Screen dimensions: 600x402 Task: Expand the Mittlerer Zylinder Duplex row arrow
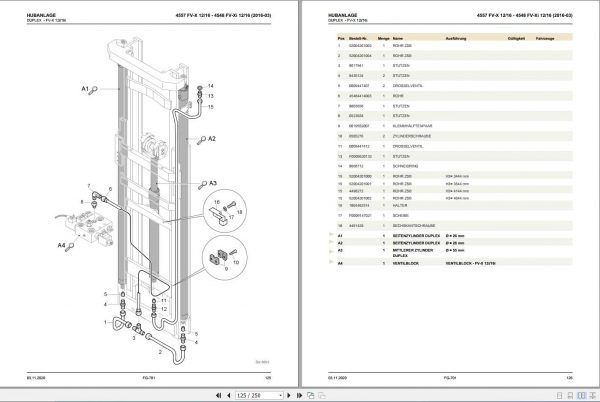click(x=331, y=251)
